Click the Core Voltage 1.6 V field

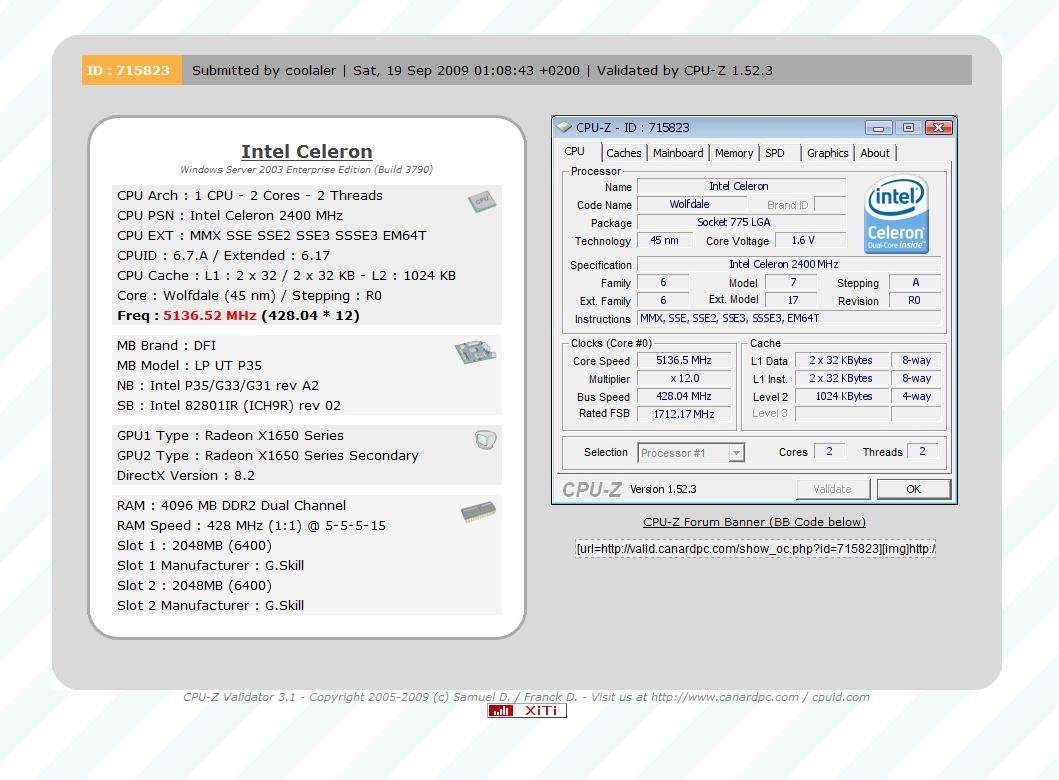pyautogui.click(x=809, y=240)
